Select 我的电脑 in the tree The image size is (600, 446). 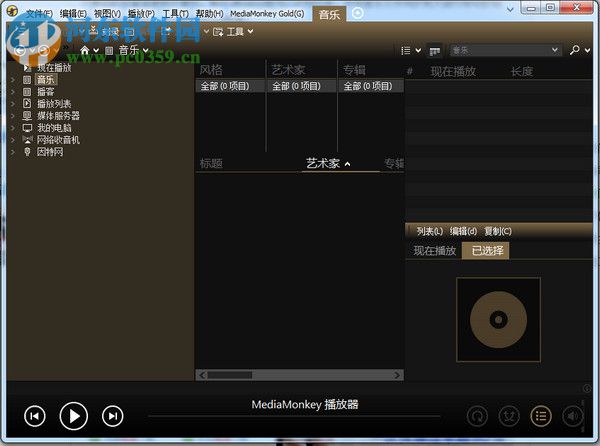[x=54, y=128]
